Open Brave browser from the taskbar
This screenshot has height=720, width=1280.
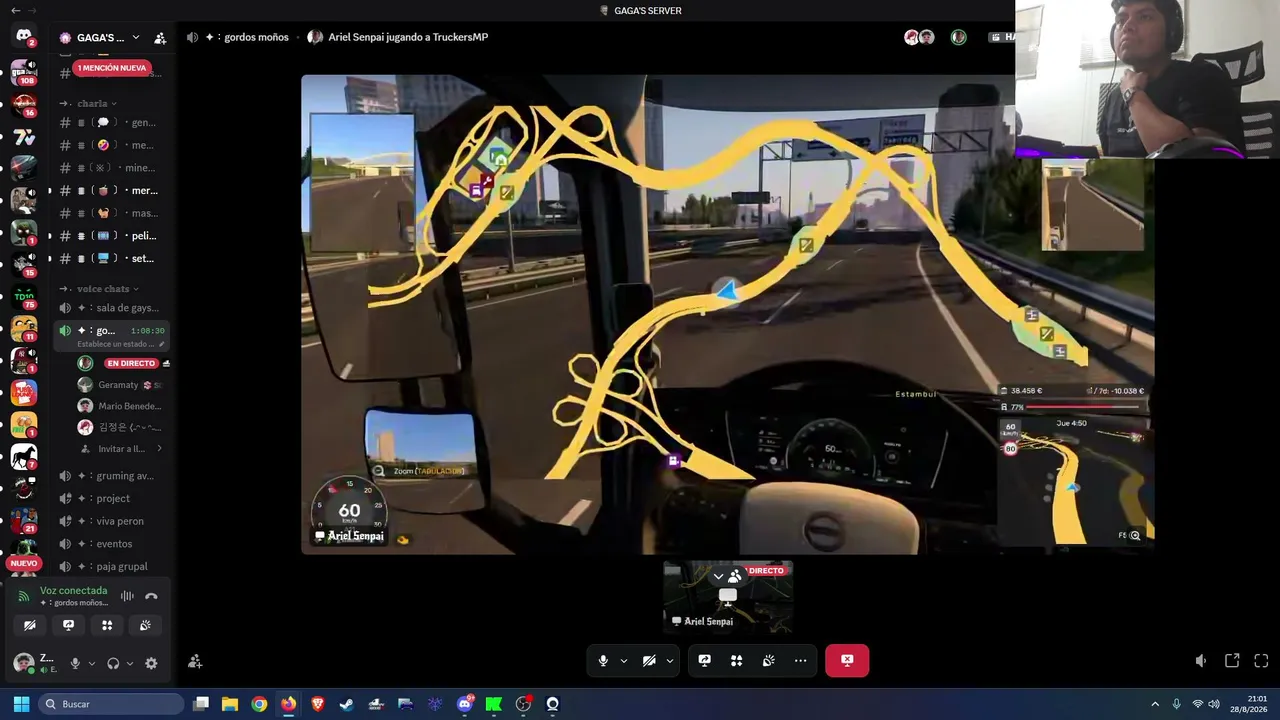(x=317, y=704)
